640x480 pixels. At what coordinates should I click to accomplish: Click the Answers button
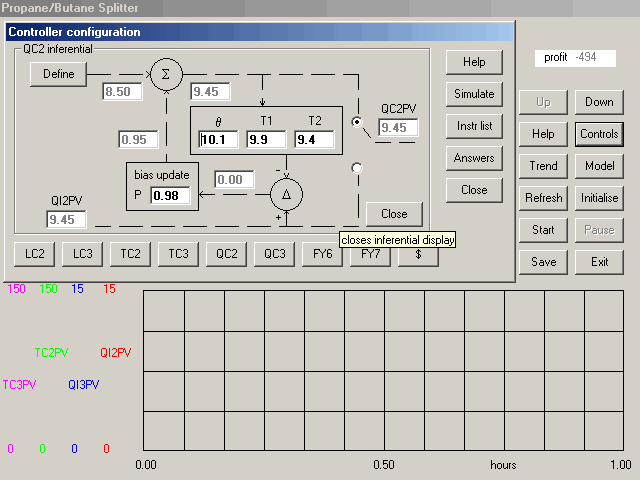click(474, 158)
